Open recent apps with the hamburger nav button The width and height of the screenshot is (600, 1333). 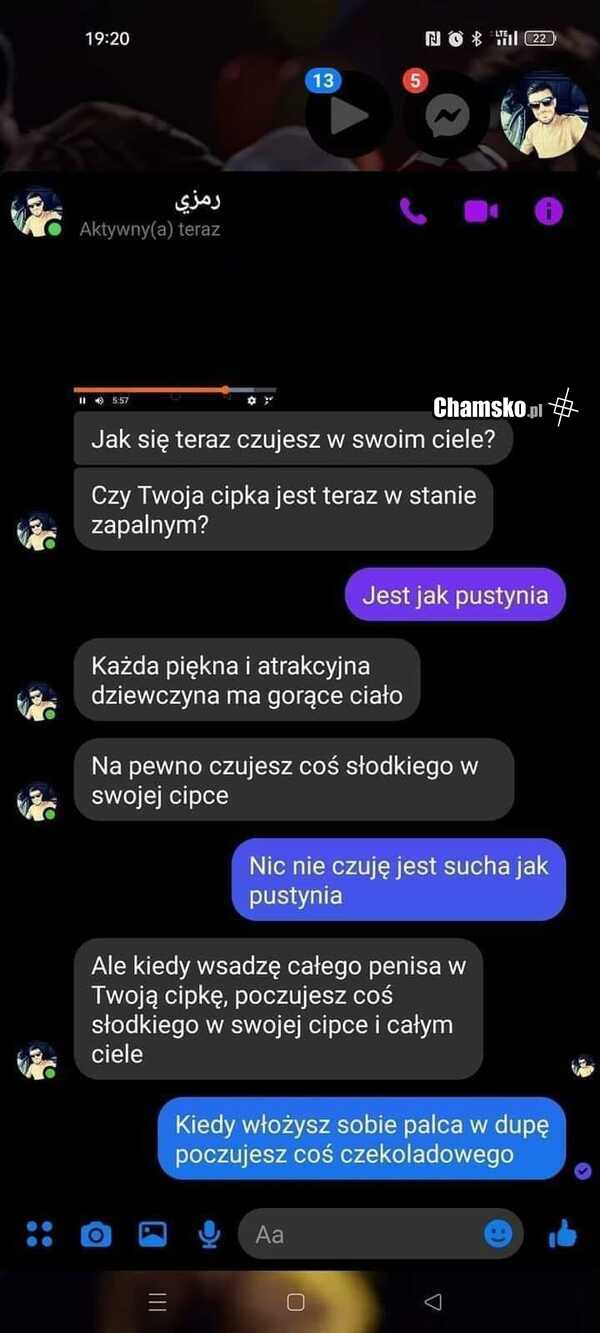click(x=157, y=1302)
